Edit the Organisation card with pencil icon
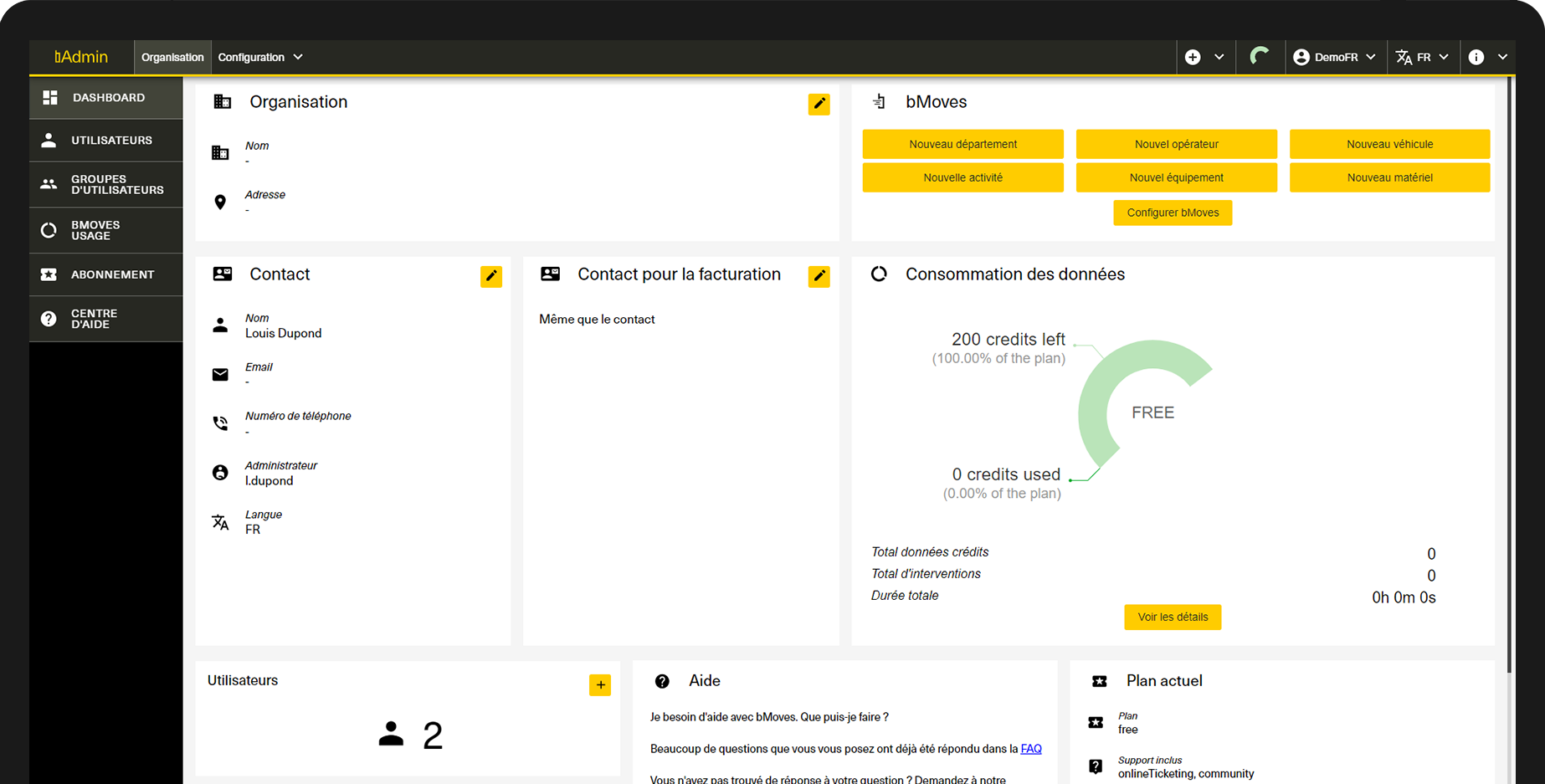The image size is (1545, 784). 819,104
